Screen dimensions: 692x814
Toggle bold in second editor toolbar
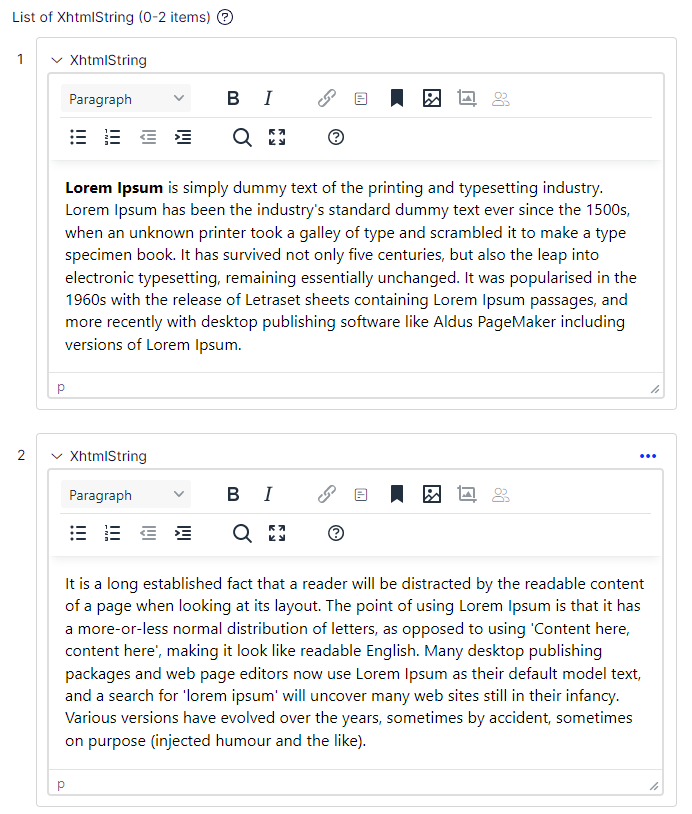[x=233, y=495]
